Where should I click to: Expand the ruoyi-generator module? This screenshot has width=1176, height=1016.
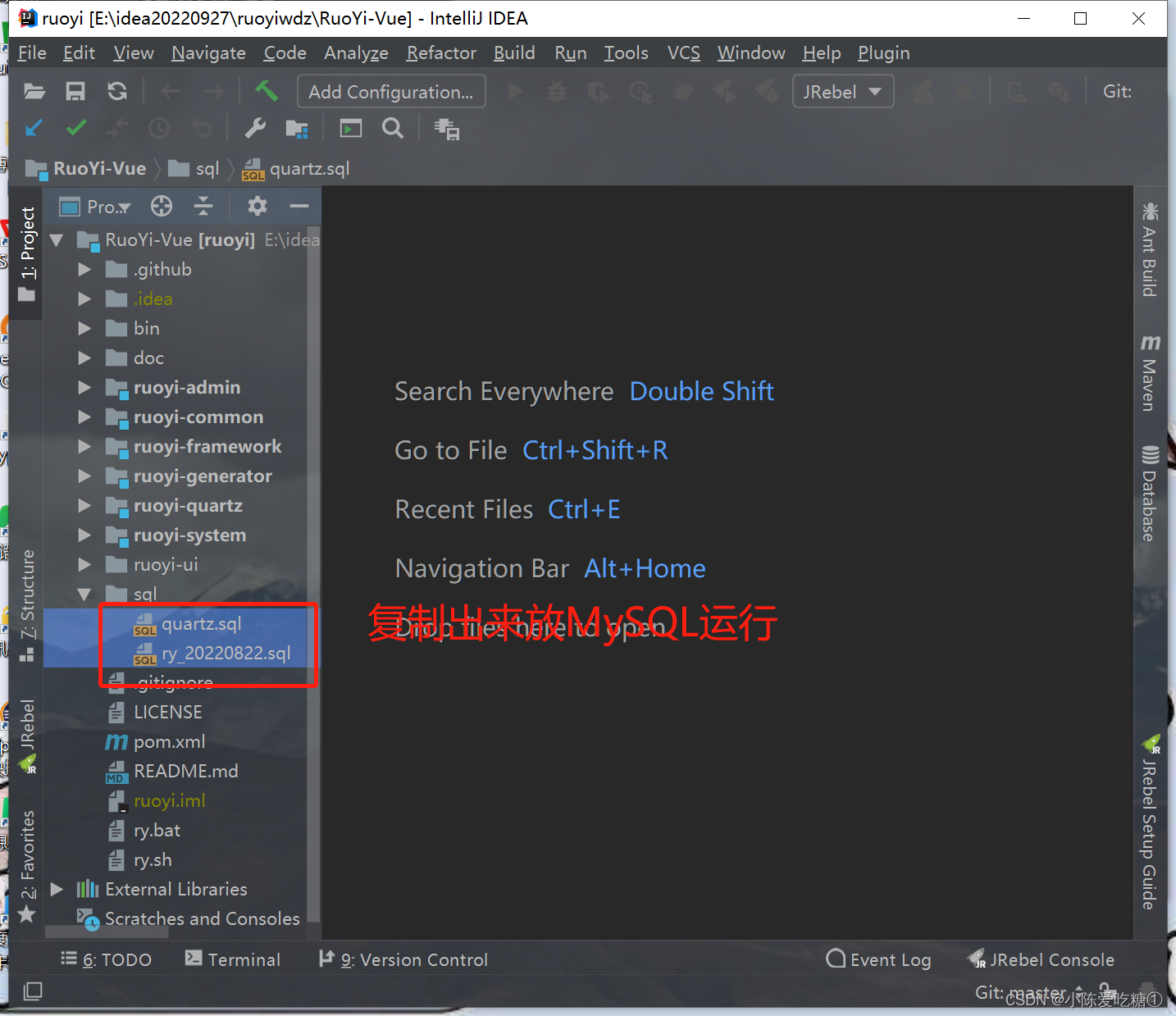[84, 476]
